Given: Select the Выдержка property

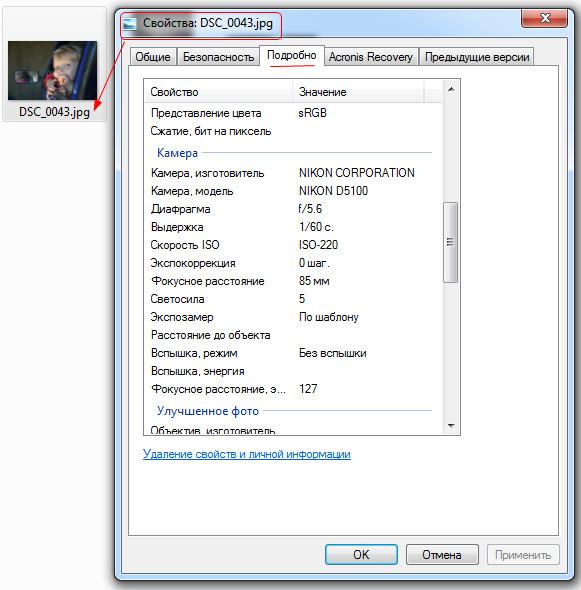Looking at the screenshot, I should pyautogui.click(x=177, y=227).
